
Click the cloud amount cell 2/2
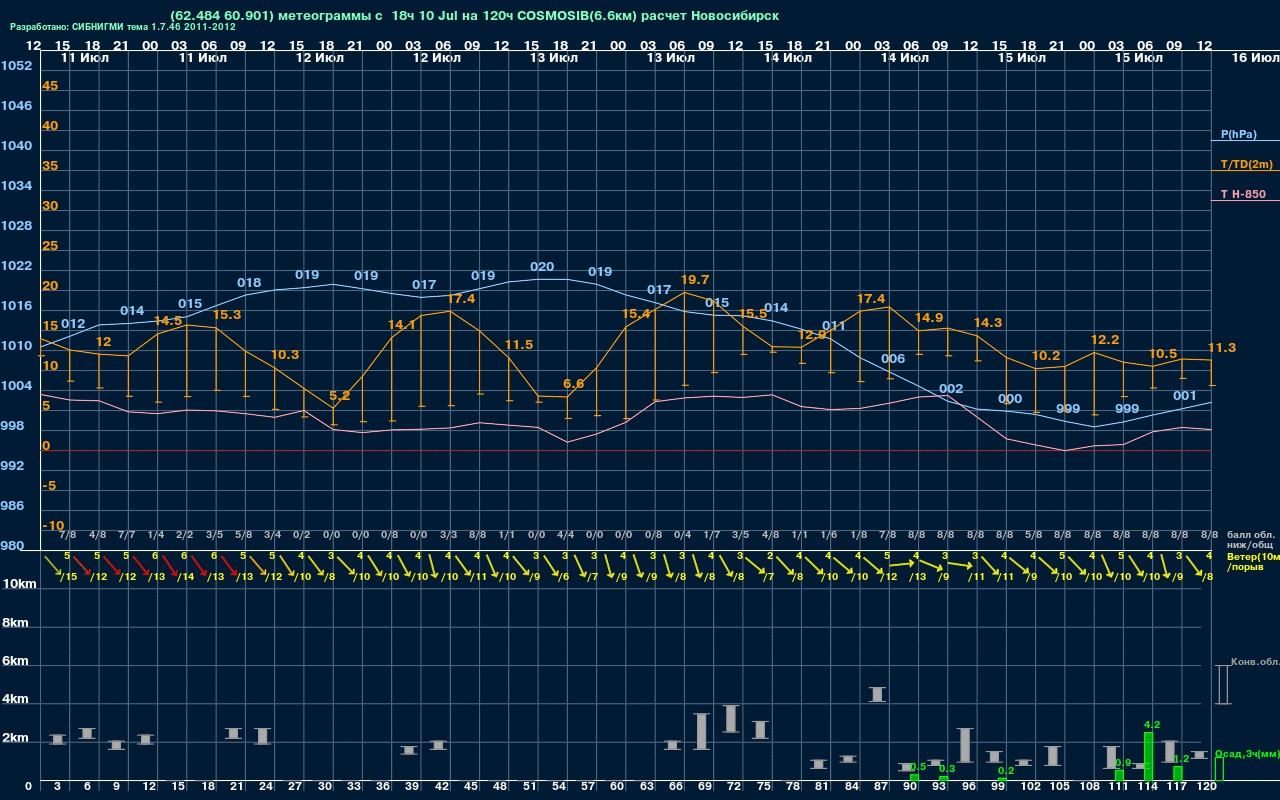coord(185,536)
